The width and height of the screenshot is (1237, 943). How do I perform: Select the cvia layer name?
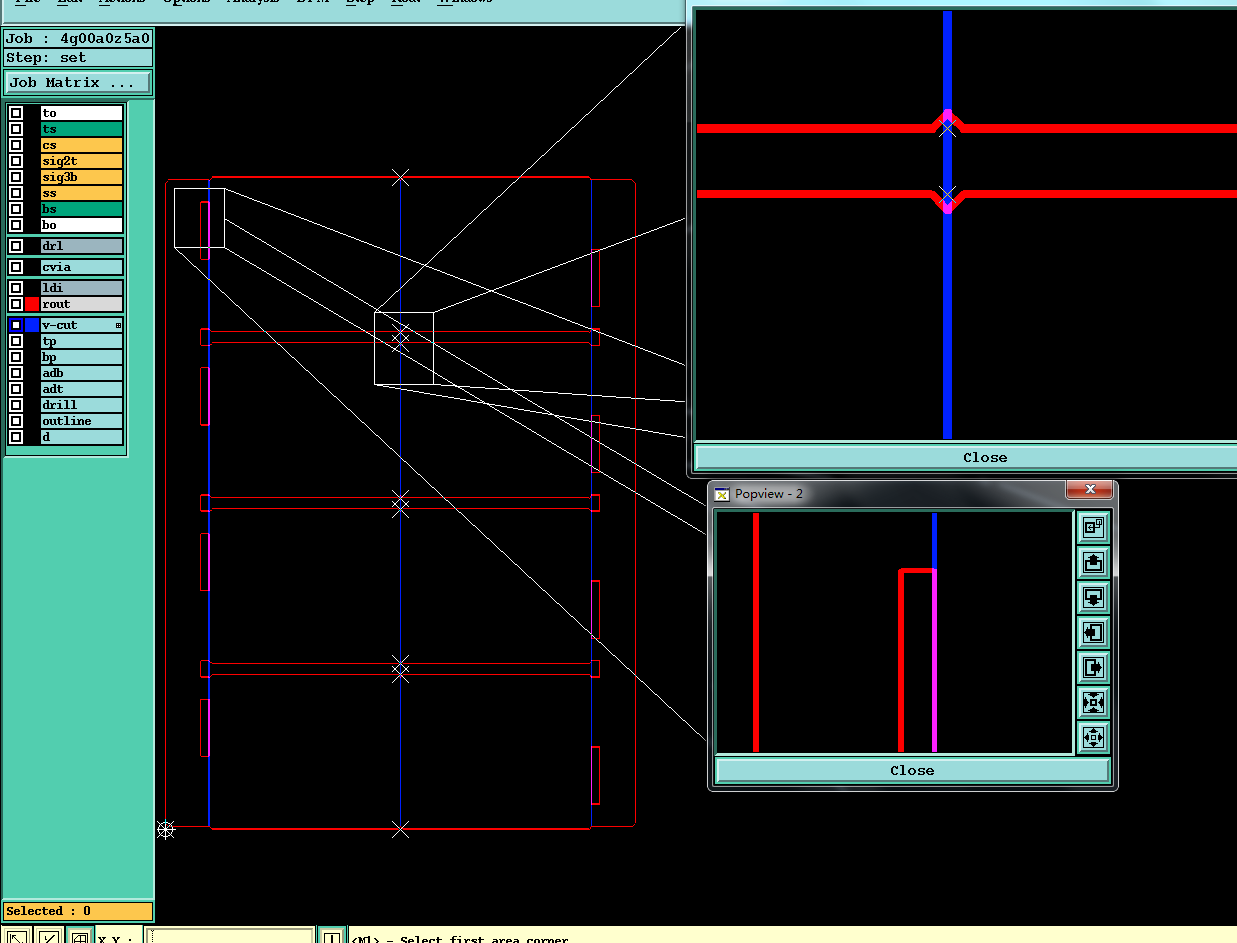pyautogui.click(x=82, y=267)
